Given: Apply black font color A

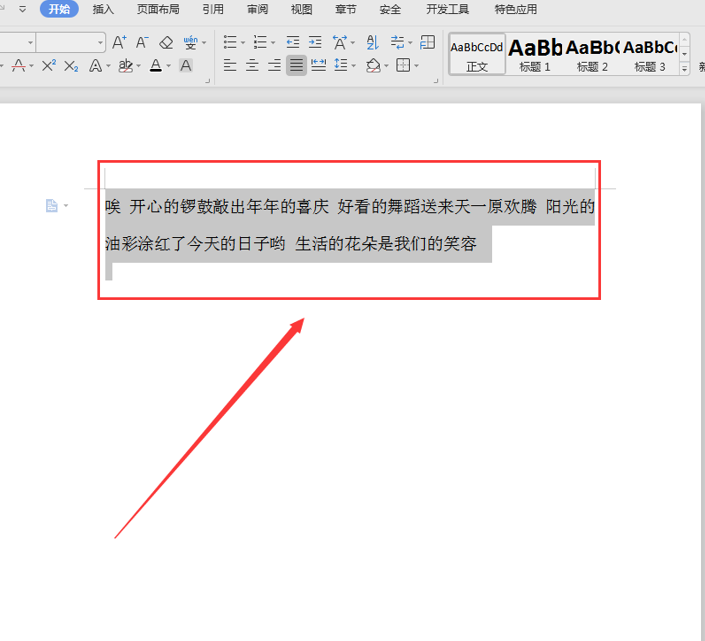Looking at the screenshot, I should tap(156, 66).
